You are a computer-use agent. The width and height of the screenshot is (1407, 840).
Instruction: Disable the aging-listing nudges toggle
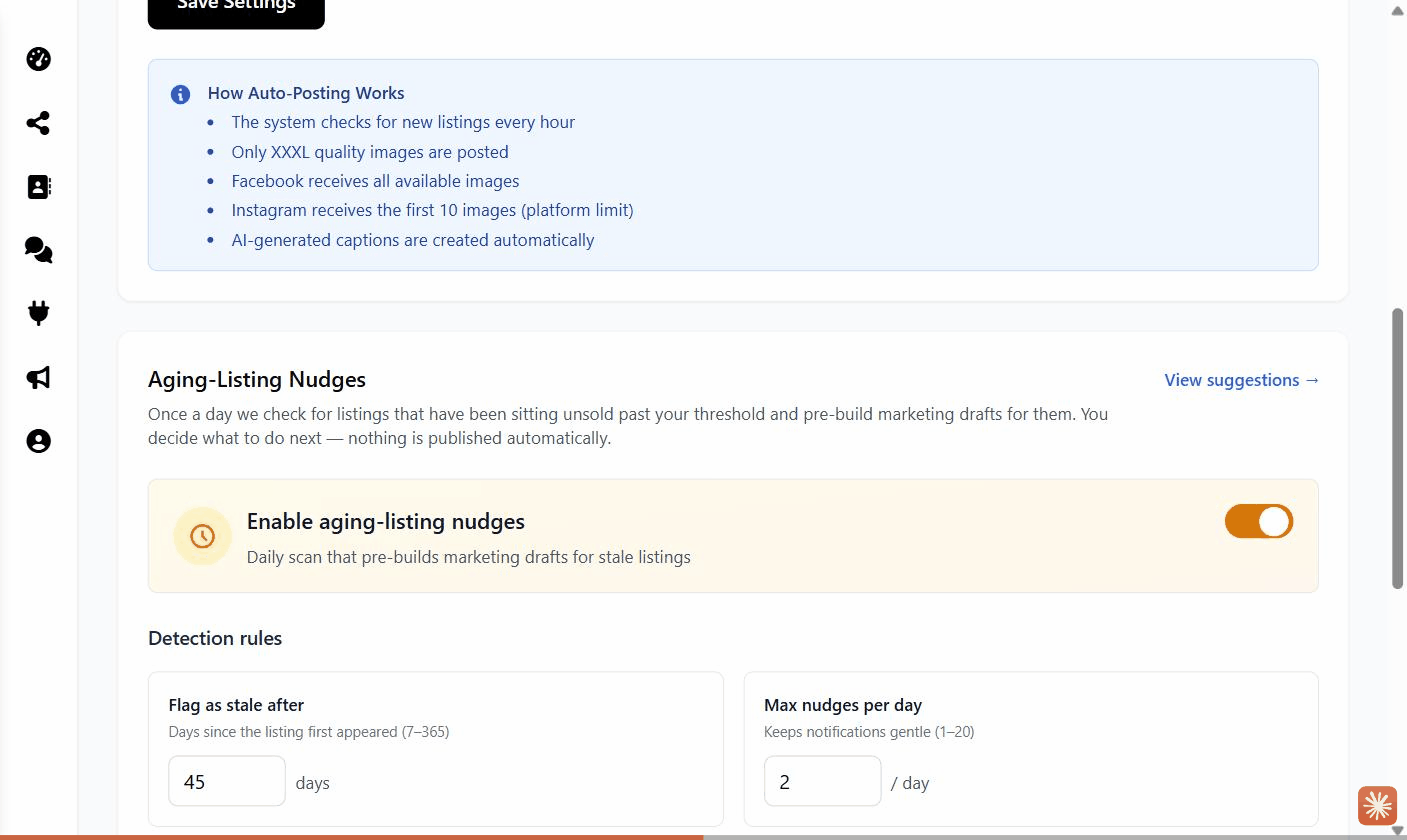pos(1259,521)
